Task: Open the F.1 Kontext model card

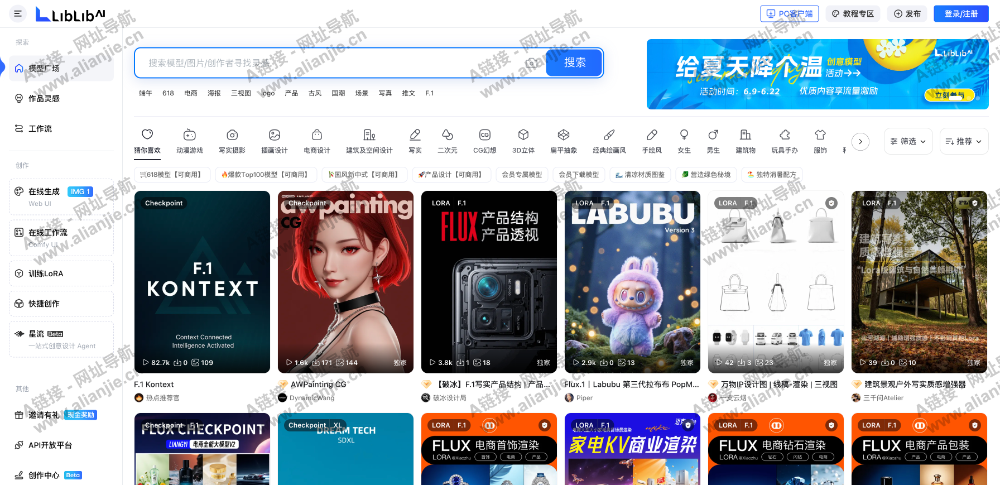Action: pyautogui.click(x=202, y=281)
